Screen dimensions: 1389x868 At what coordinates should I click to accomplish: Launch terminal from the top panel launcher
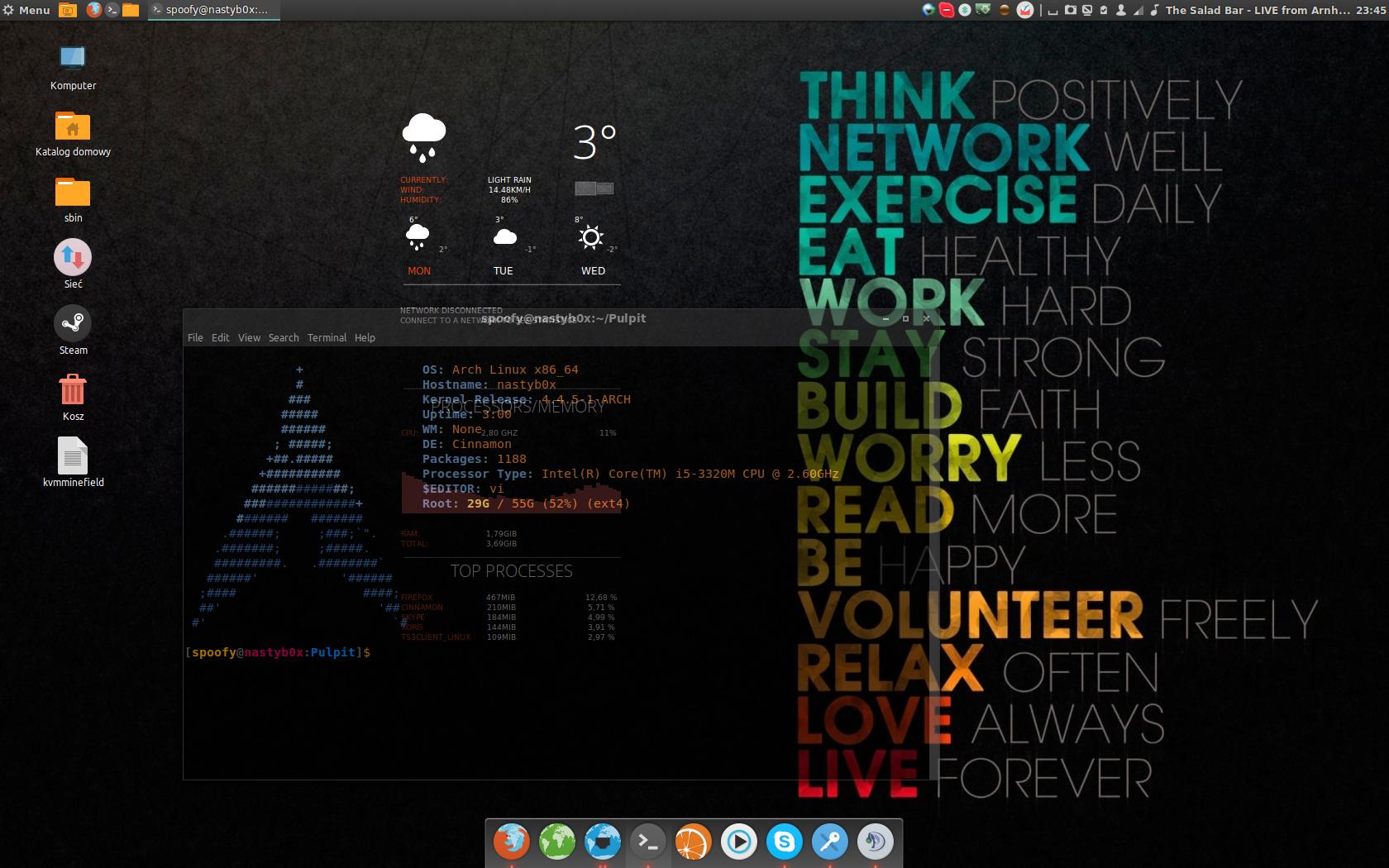(112, 10)
